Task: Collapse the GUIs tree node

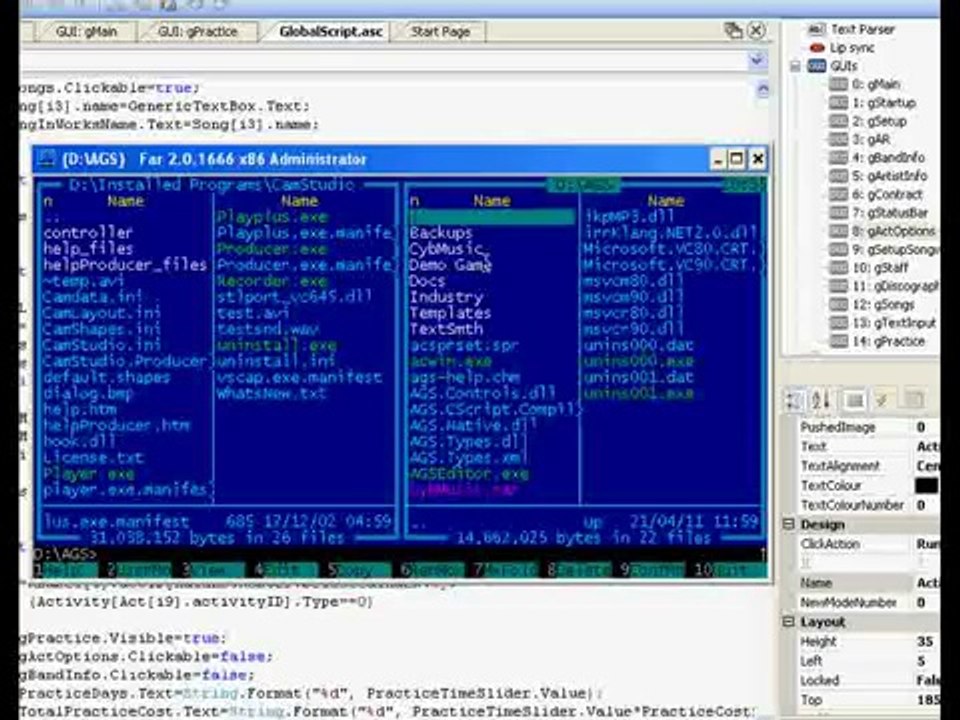Action: click(795, 66)
